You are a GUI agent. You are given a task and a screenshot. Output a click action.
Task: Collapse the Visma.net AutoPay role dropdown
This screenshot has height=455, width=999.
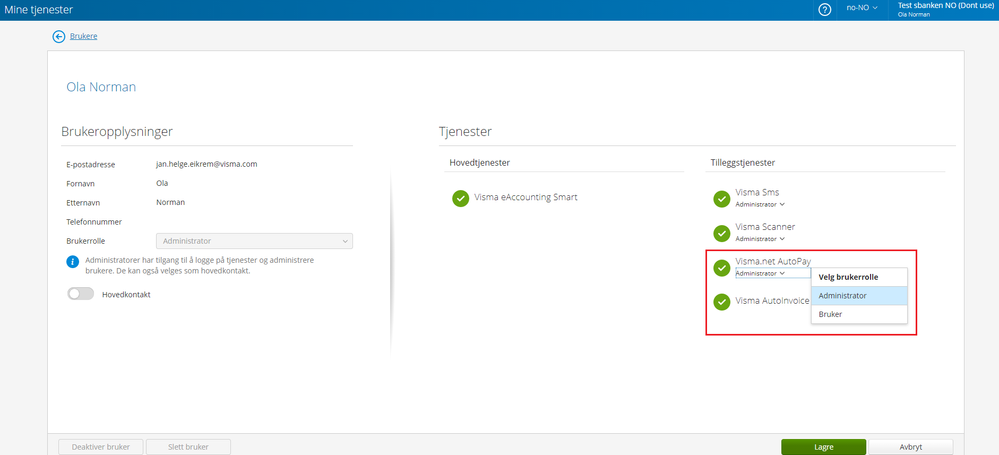760,273
